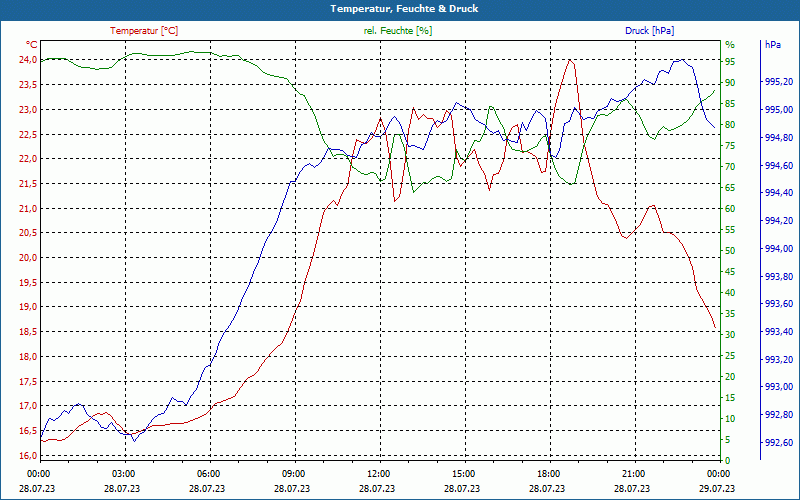Viewport: 800px width, 500px height.
Task: Click green '65' on the humidity axis
Action: [x=730, y=188]
